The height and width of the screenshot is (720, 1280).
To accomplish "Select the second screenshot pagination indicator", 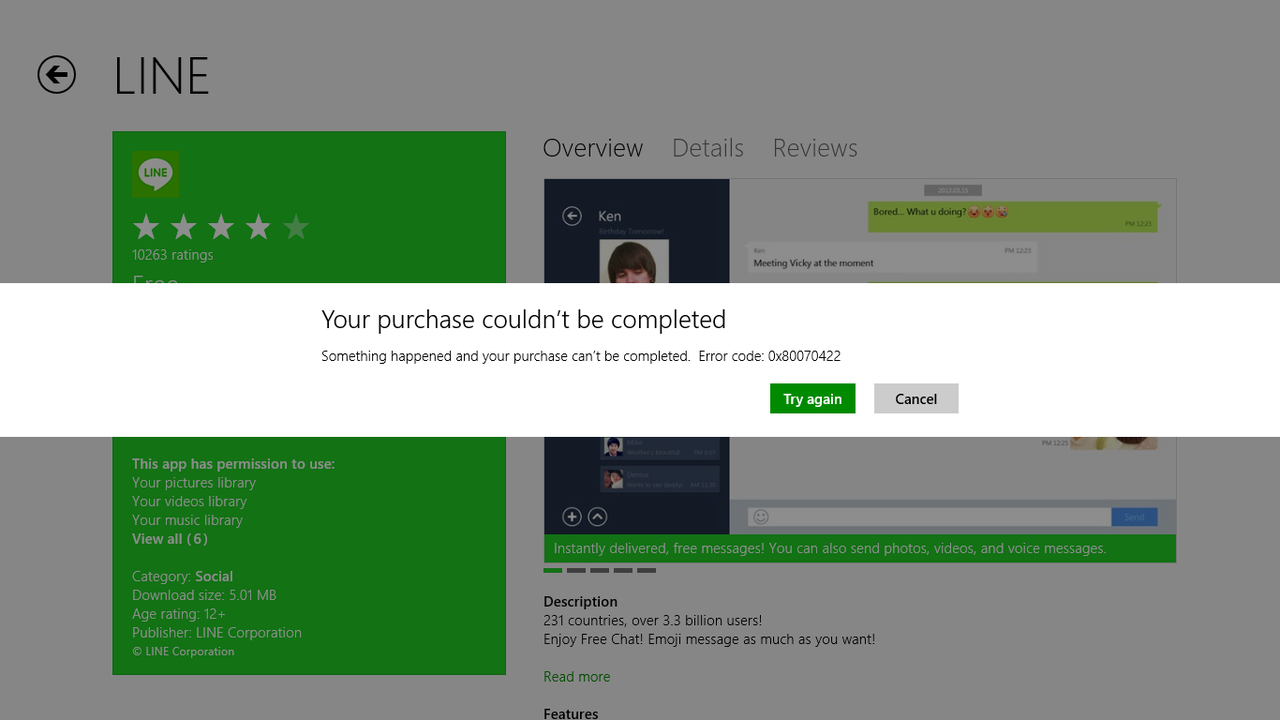I will click(x=576, y=571).
